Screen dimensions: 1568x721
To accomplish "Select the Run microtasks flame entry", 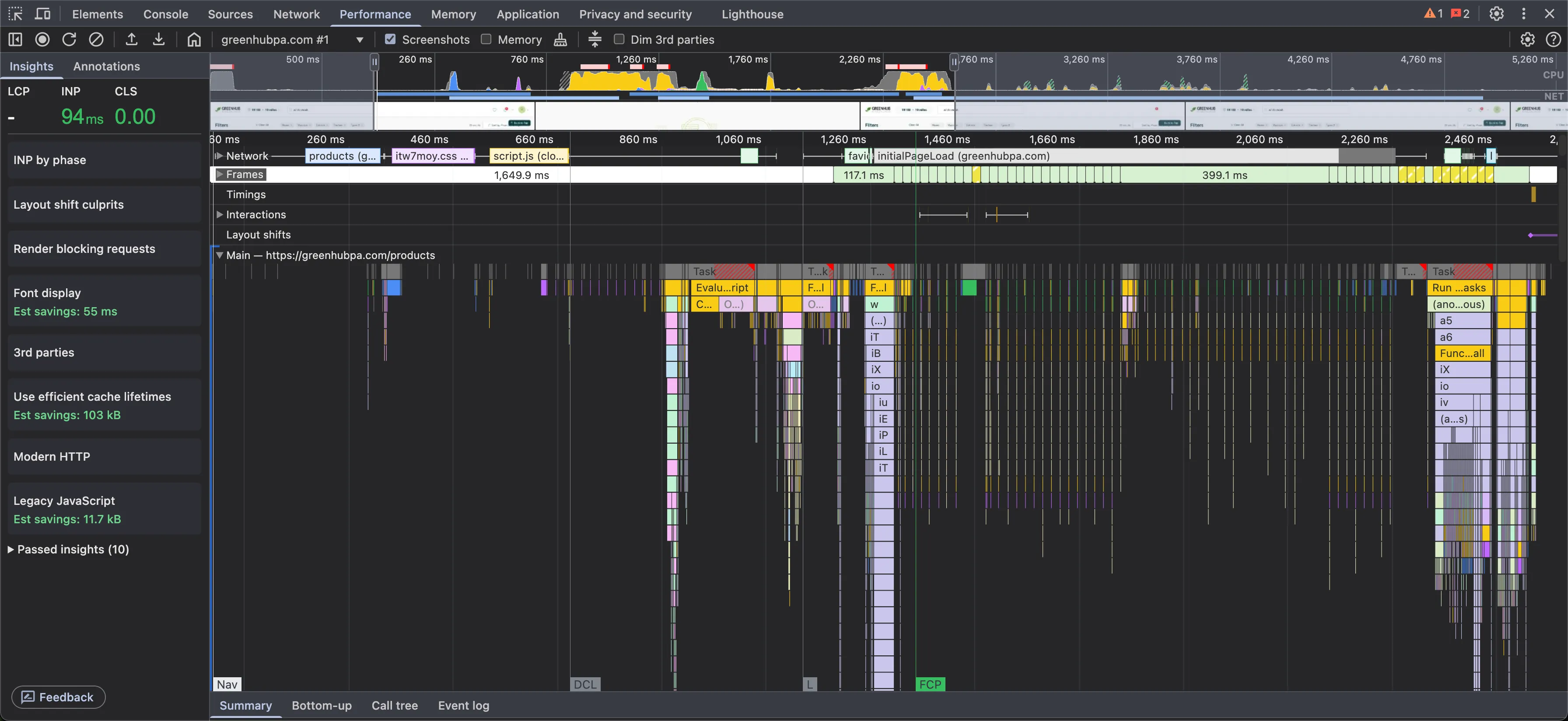I will [1459, 287].
